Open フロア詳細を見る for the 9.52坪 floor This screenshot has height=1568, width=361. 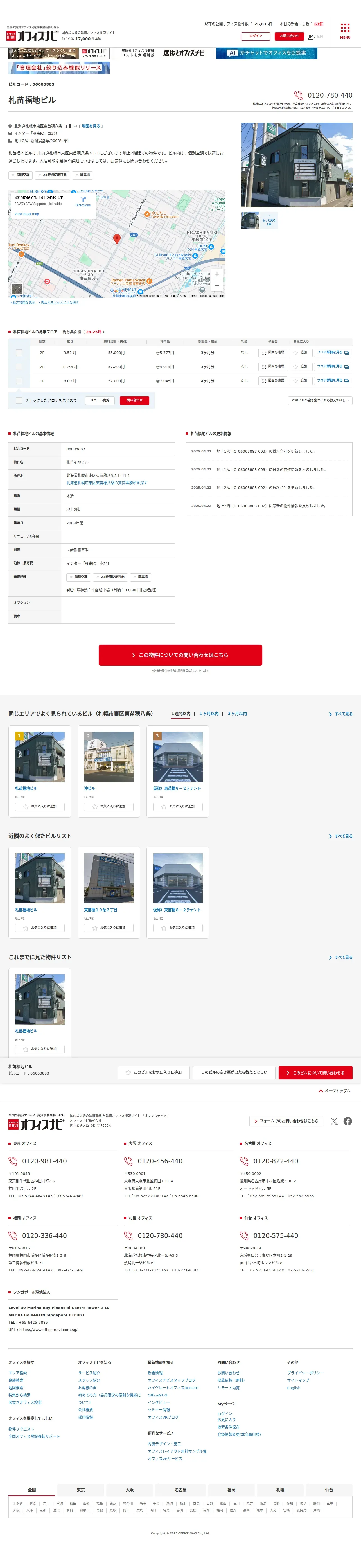click(x=333, y=353)
